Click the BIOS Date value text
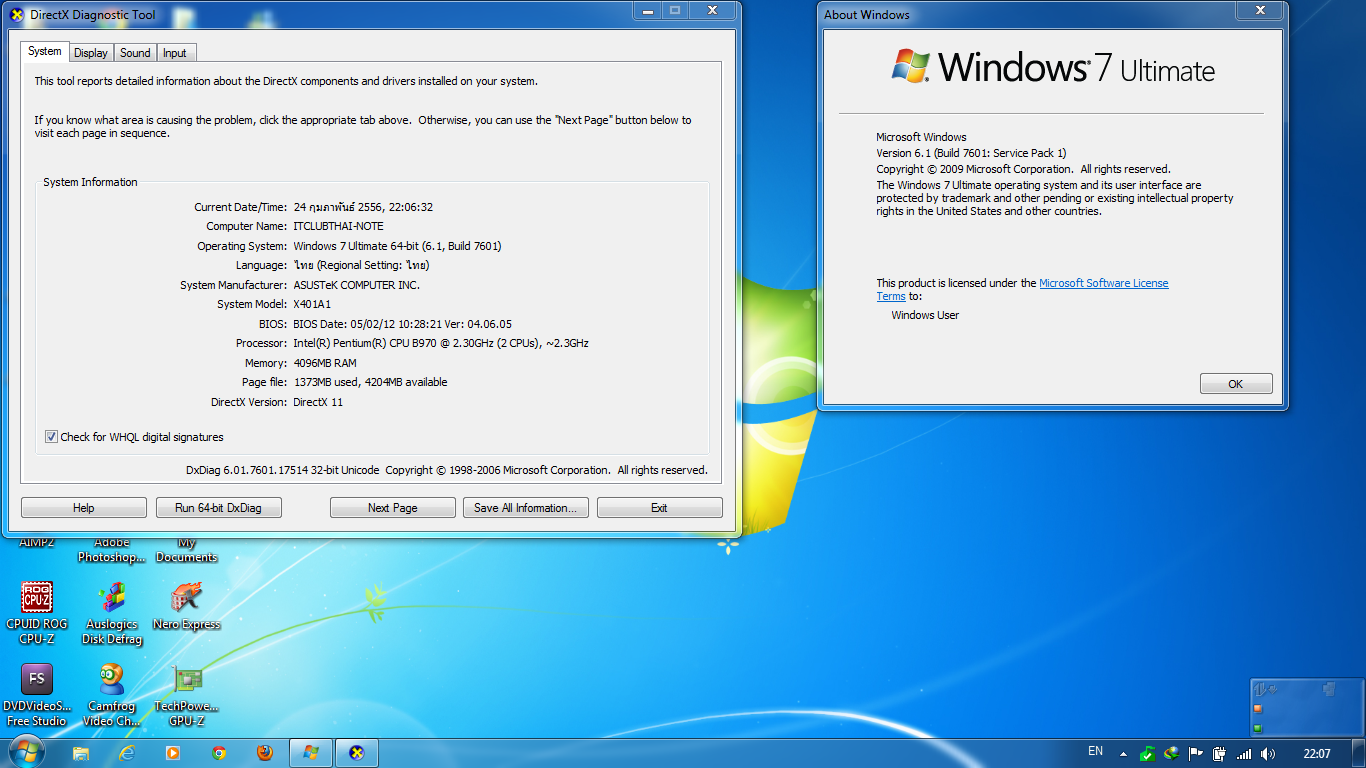This screenshot has height=768, width=1366. coord(402,324)
